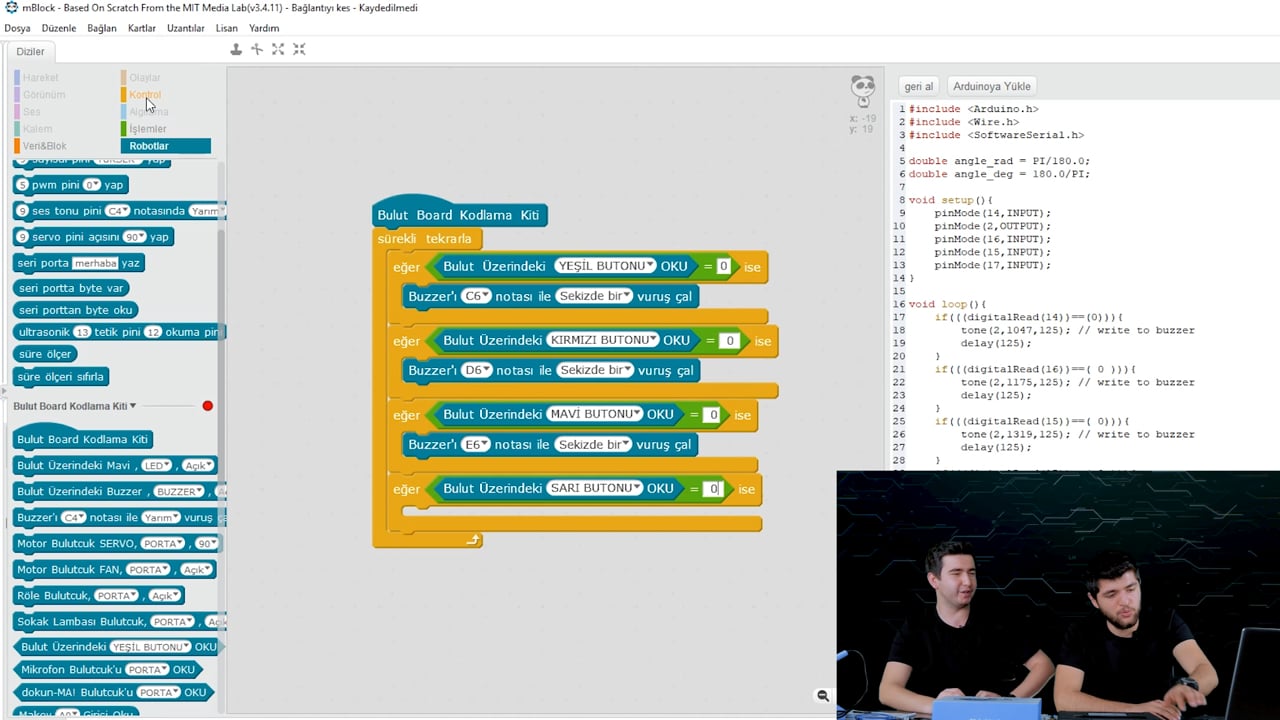Click the panda sprite icon
This screenshot has height=720, width=1280.
pos(863,89)
